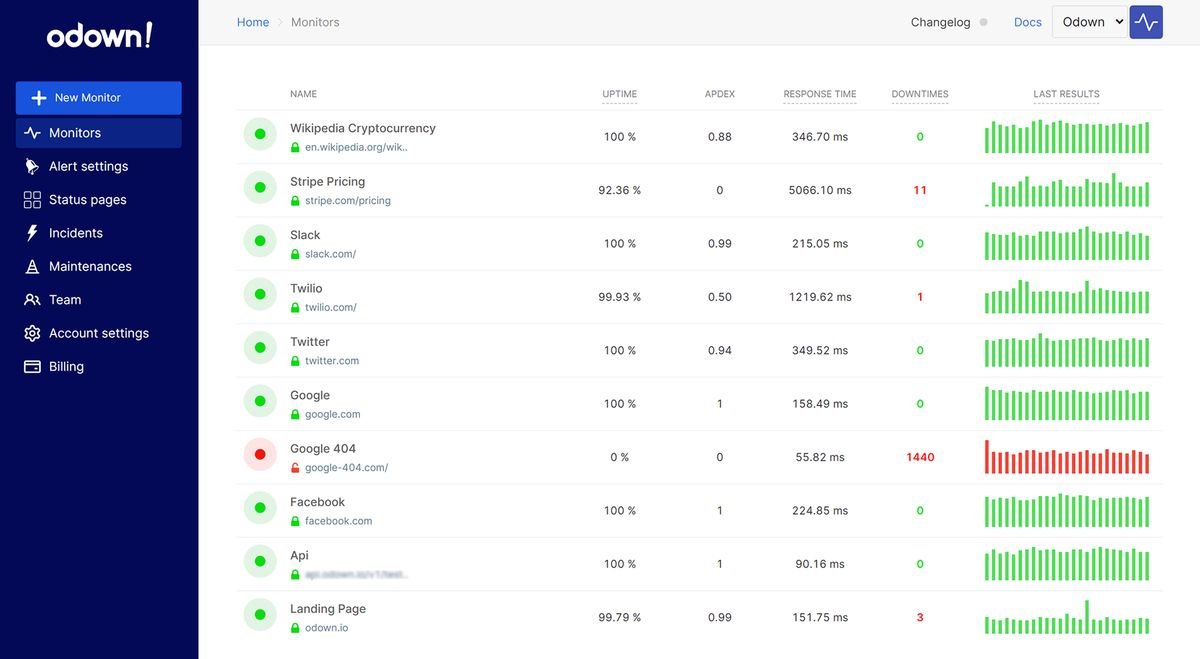Click green status indicator for Stripe Pricing
The image size is (1200, 659).
[x=260, y=187]
